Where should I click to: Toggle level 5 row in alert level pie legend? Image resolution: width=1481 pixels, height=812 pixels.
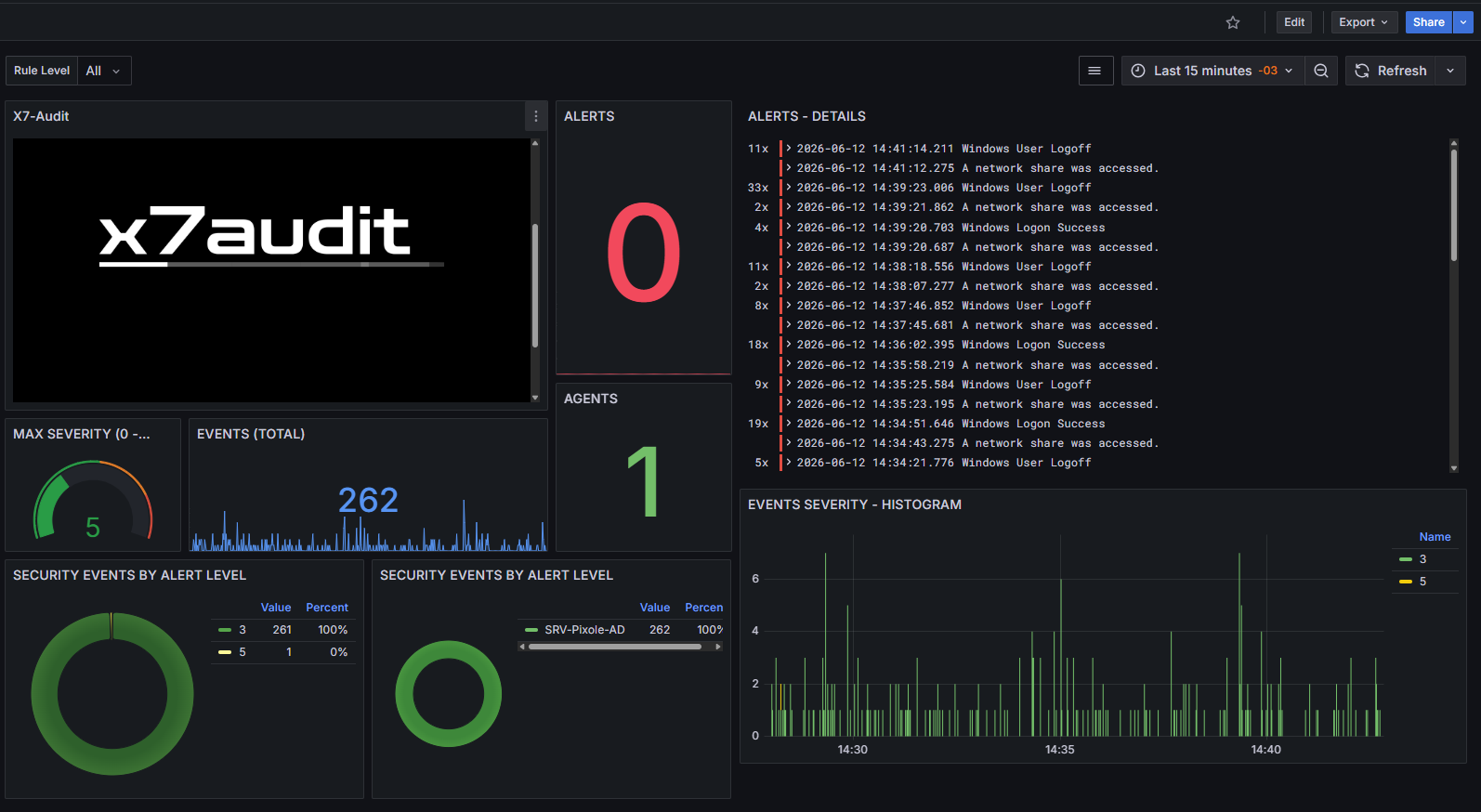coord(242,652)
